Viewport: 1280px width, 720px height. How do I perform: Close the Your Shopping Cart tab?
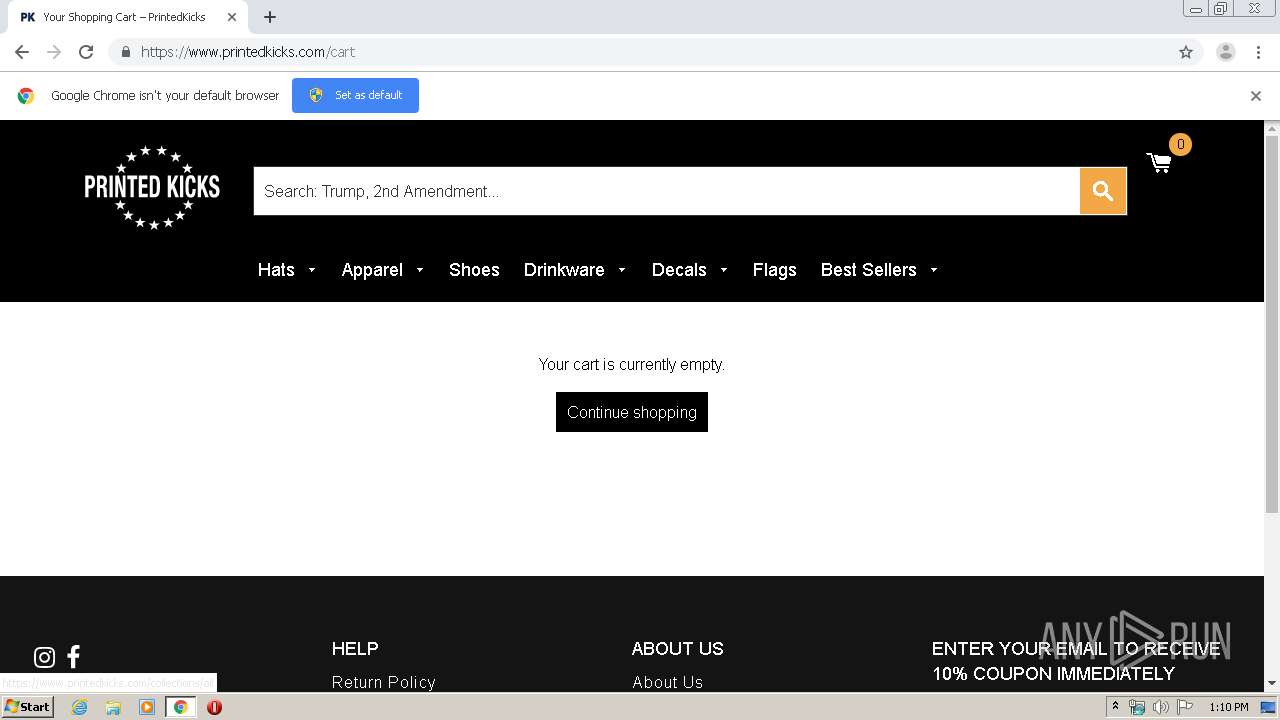(232, 17)
